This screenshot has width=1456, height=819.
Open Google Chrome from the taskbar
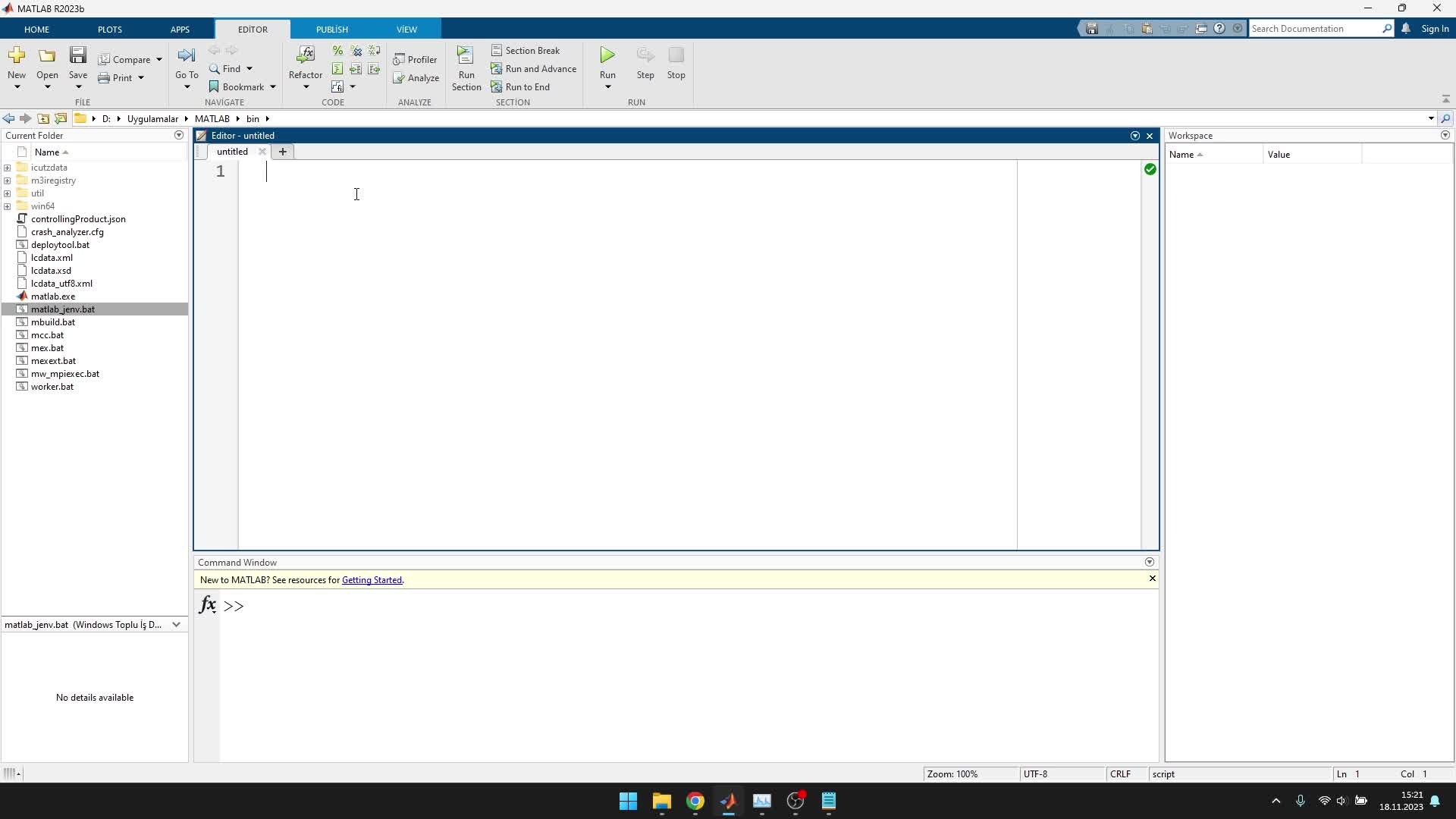coord(695,802)
